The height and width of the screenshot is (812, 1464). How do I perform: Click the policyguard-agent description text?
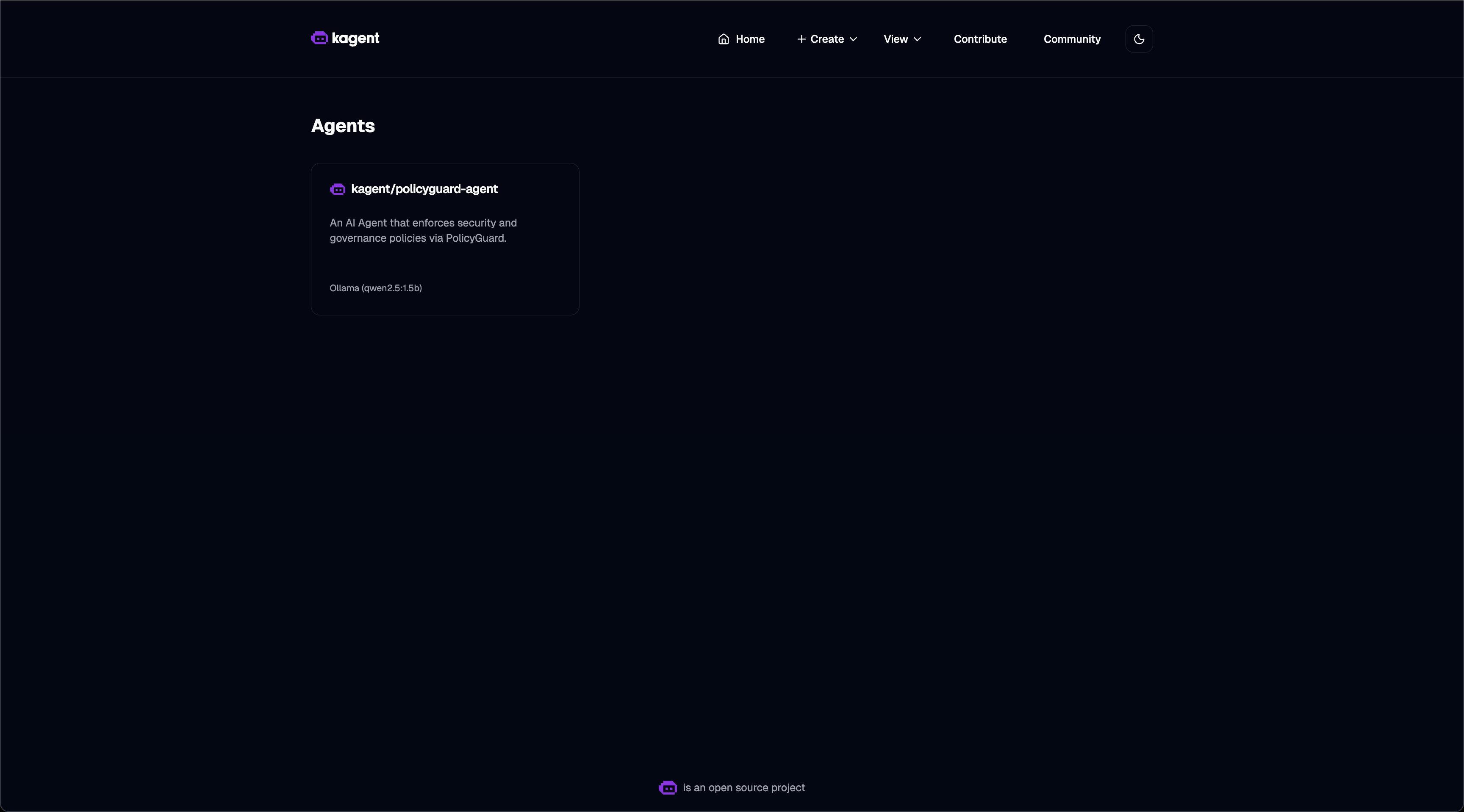423,231
